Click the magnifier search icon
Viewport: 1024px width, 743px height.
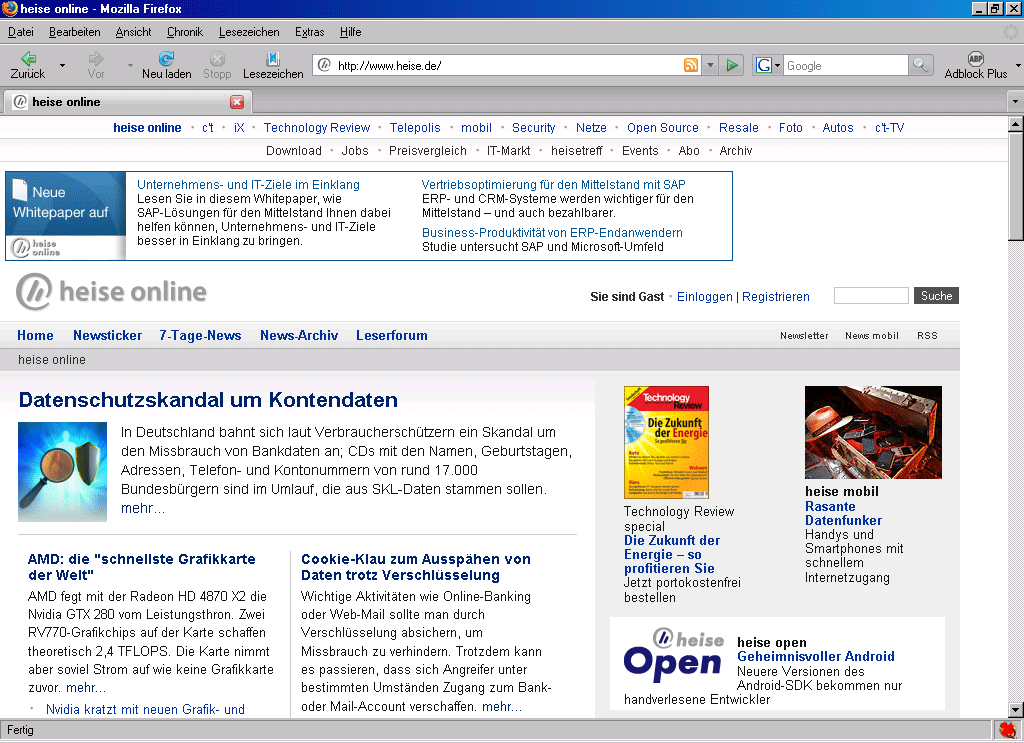(920, 65)
